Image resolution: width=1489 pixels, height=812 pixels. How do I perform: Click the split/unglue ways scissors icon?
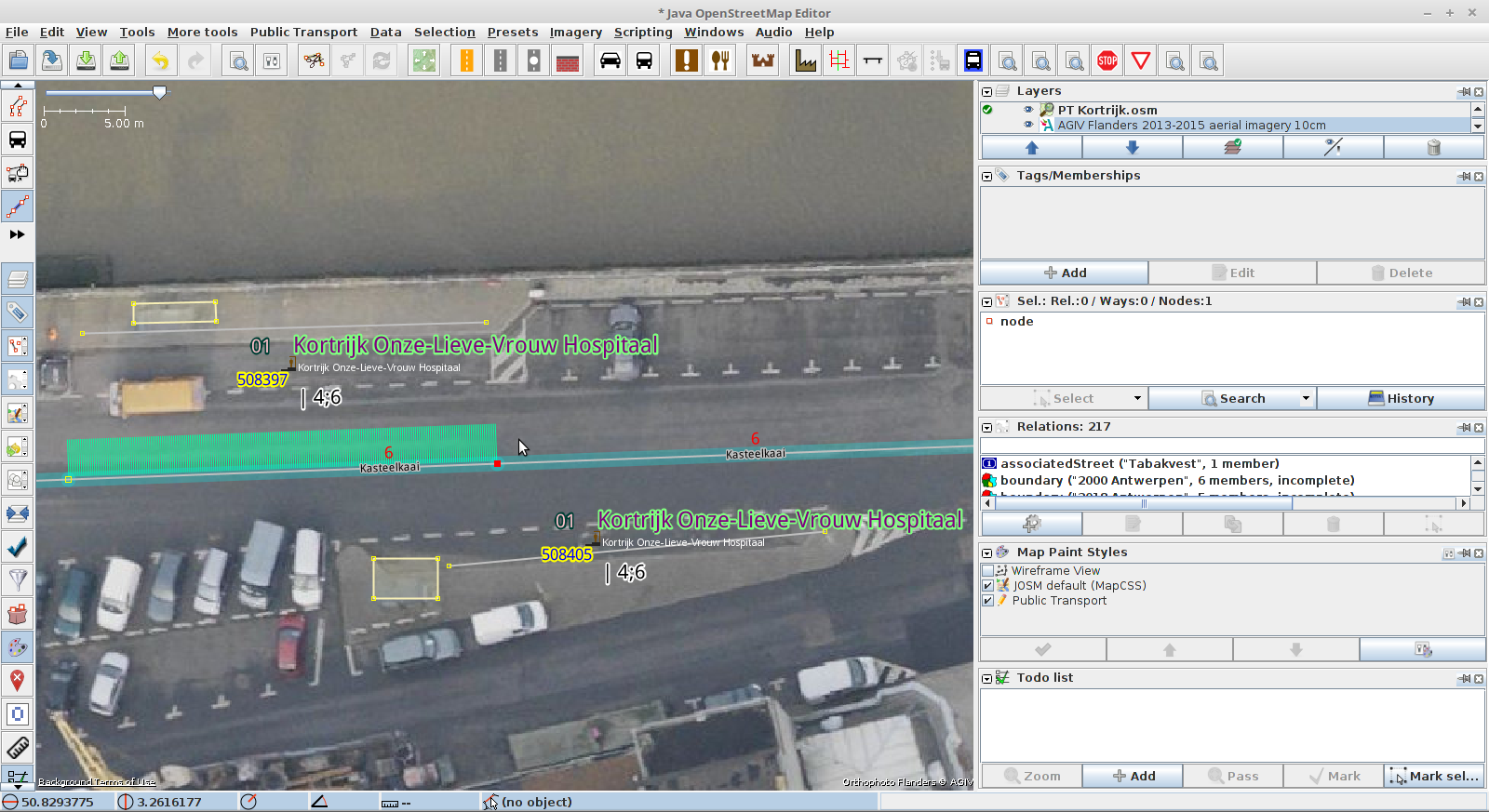point(315,61)
